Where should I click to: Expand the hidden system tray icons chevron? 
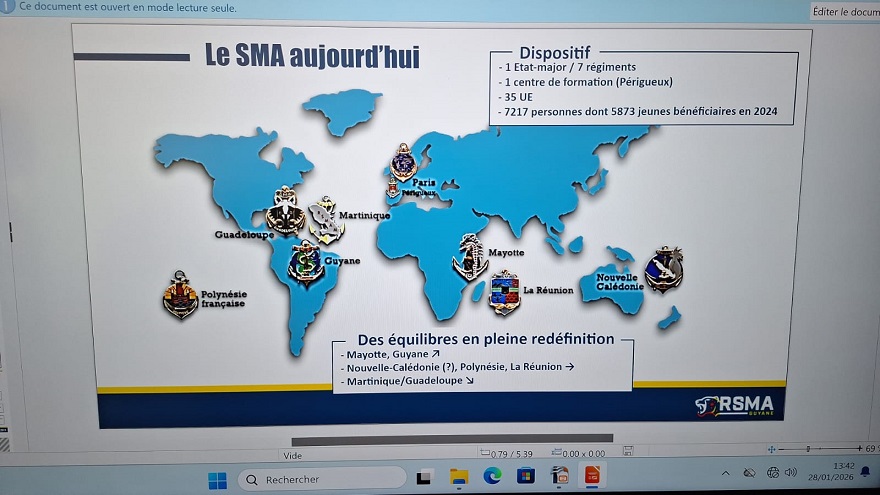(725, 472)
